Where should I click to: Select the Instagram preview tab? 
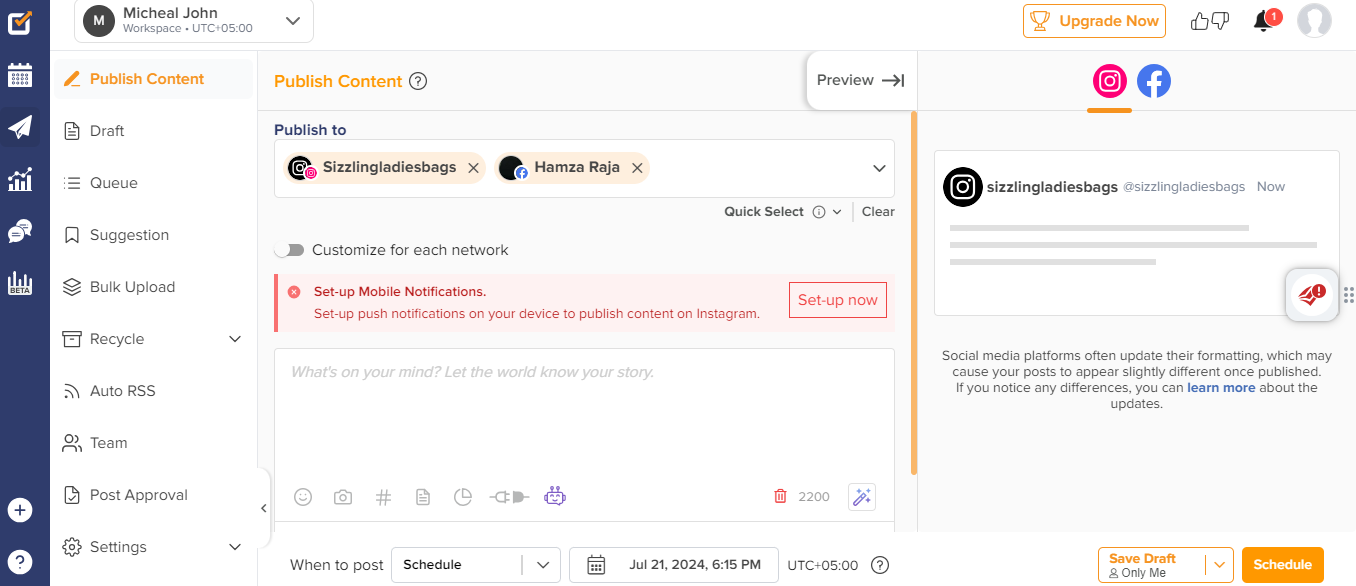pyautogui.click(x=1109, y=81)
